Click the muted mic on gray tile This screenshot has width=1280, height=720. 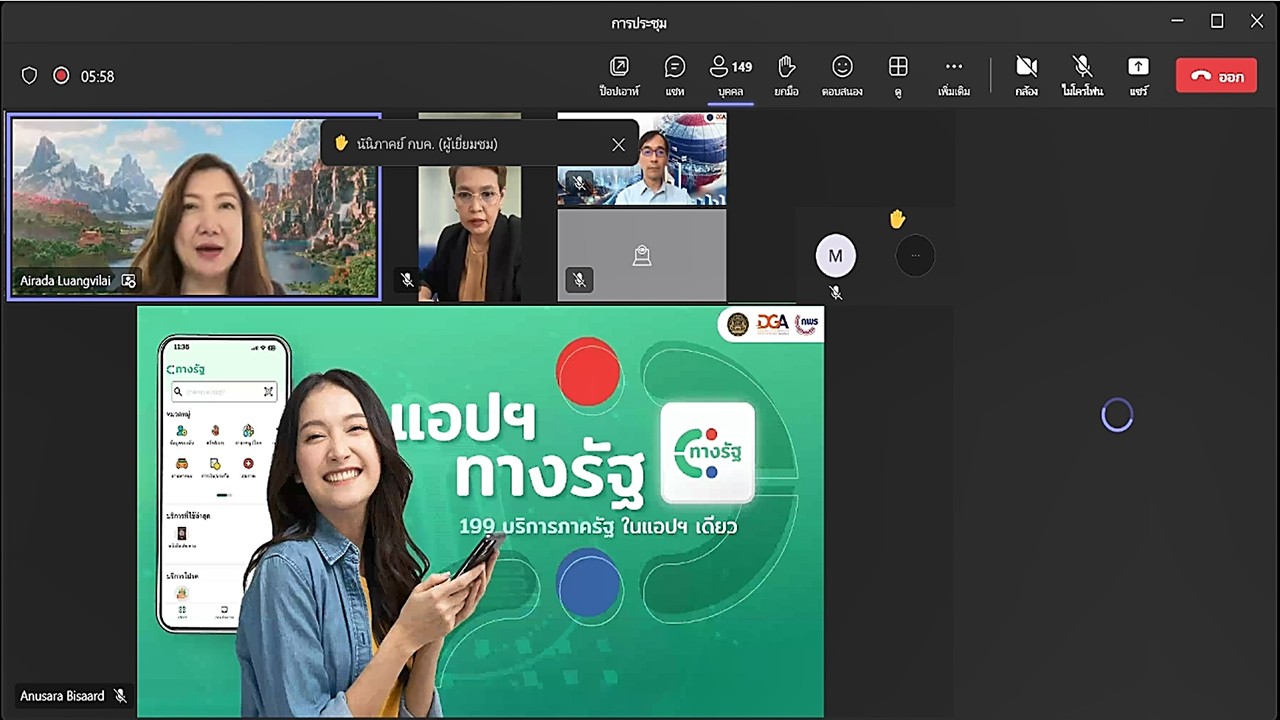coord(579,280)
